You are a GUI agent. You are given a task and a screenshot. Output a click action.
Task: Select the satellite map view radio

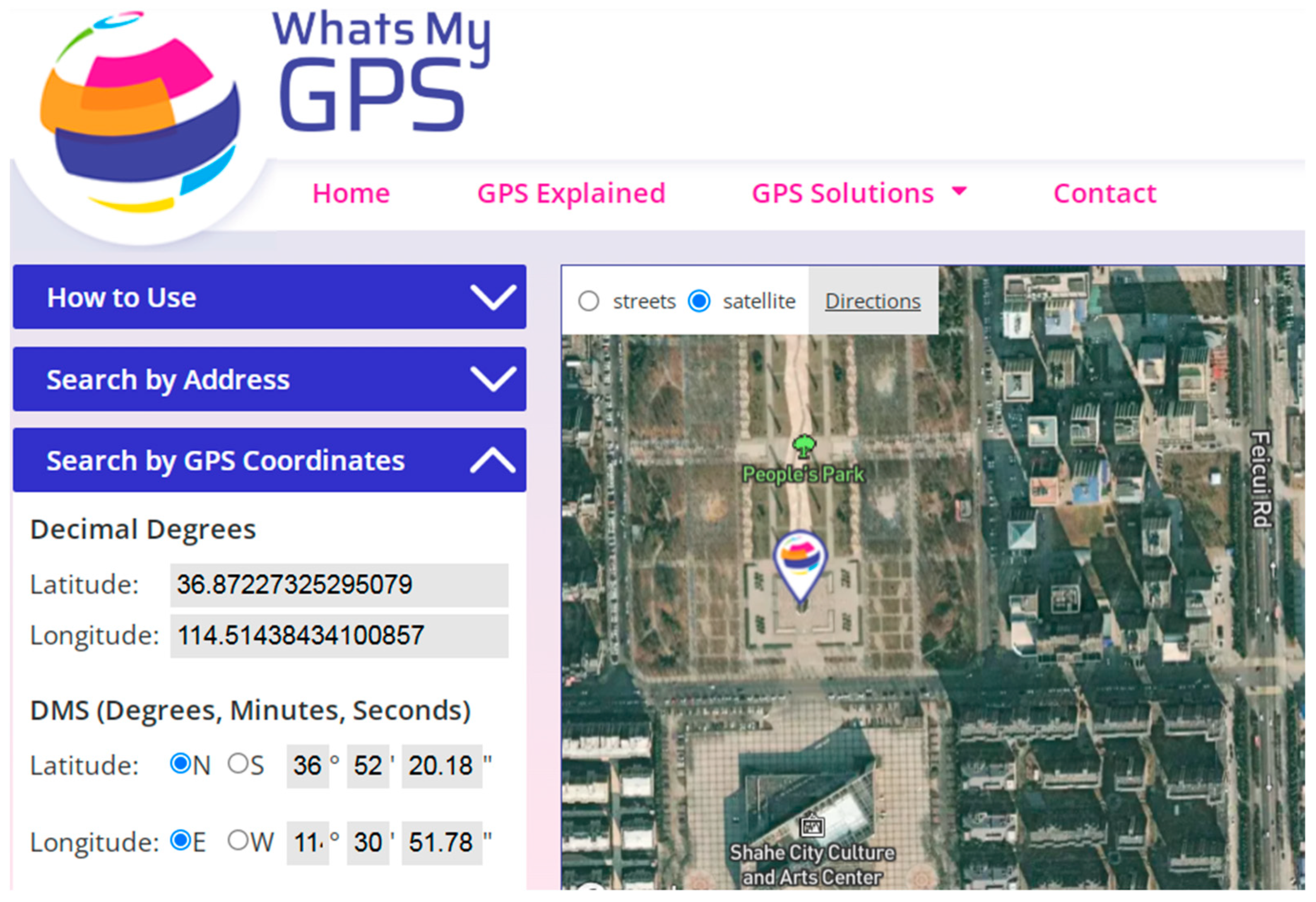click(x=699, y=301)
